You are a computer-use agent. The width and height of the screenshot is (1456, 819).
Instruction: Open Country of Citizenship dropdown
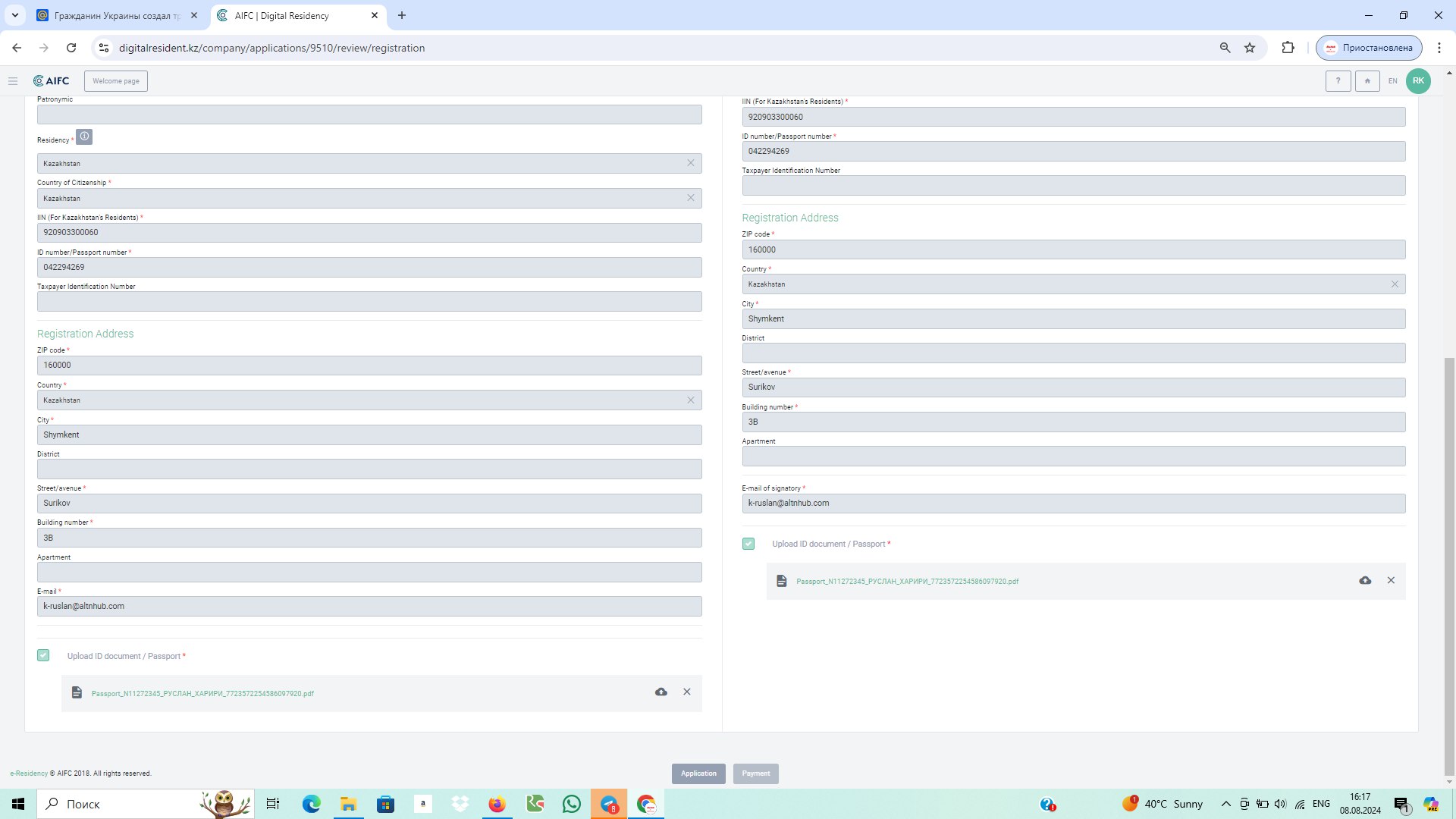coord(369,199)
